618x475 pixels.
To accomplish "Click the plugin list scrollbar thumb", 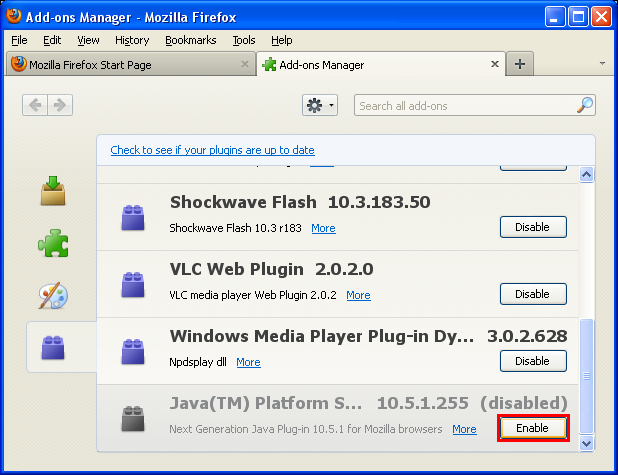I will click(586, 376).
